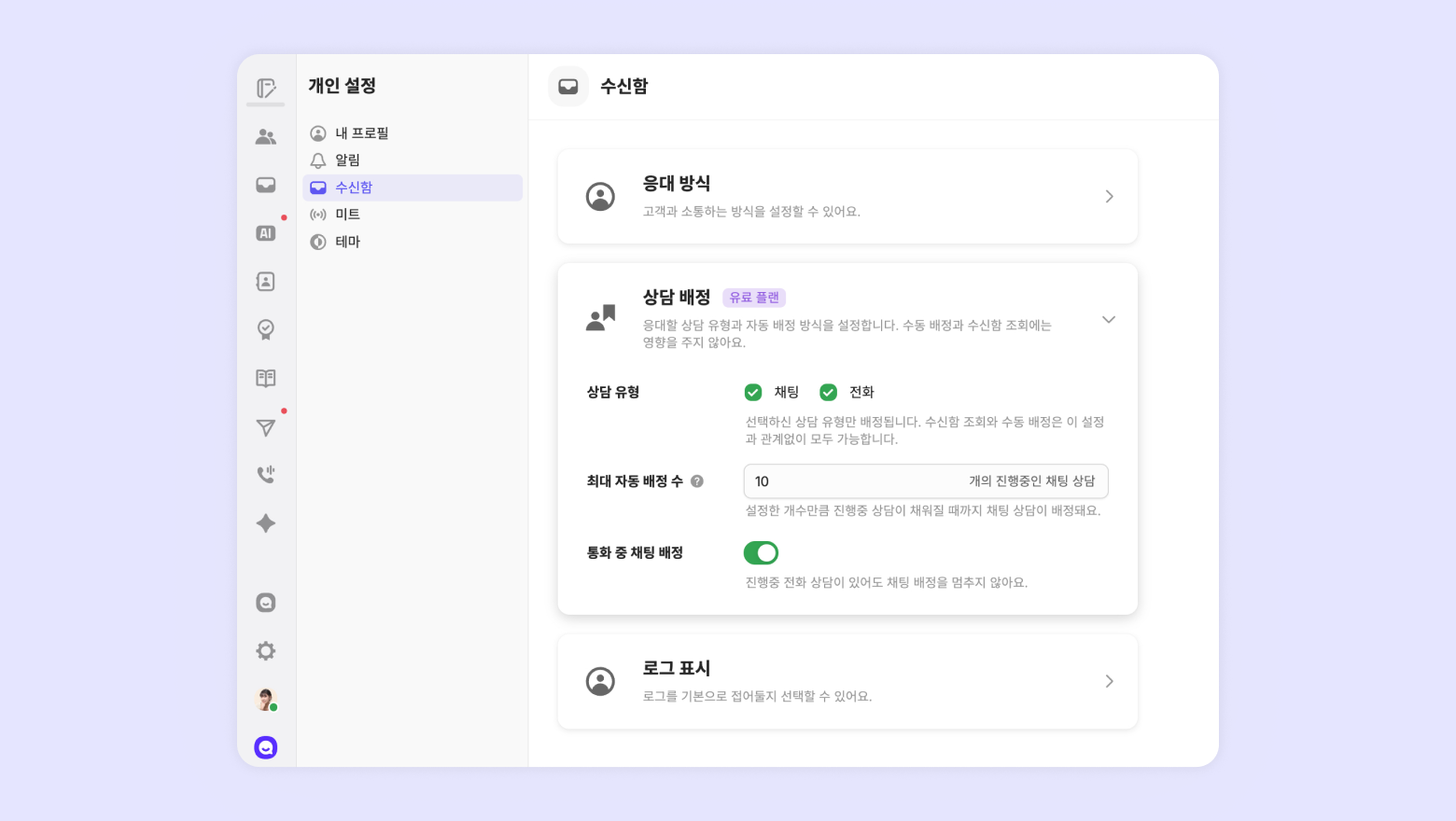Go to 테마 settings
Screen dimensions: 1456x821
[x=347, y=242]
